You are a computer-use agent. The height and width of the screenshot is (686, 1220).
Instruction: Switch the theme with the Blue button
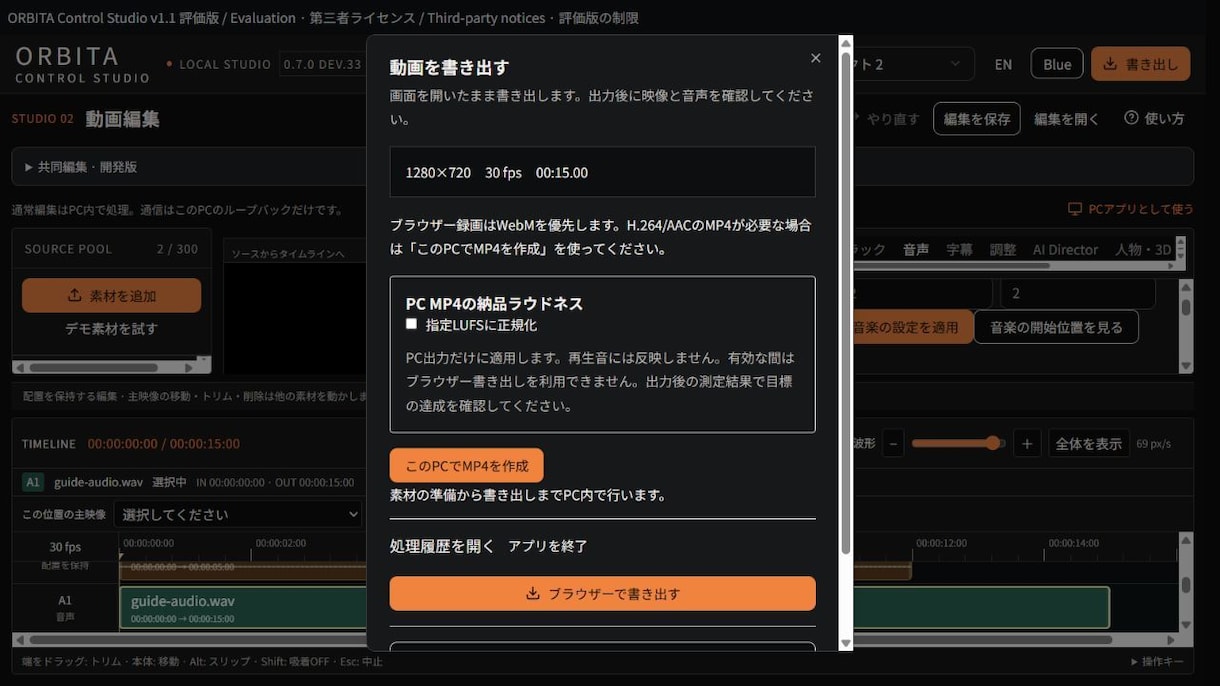click(x=1057, y=64)
